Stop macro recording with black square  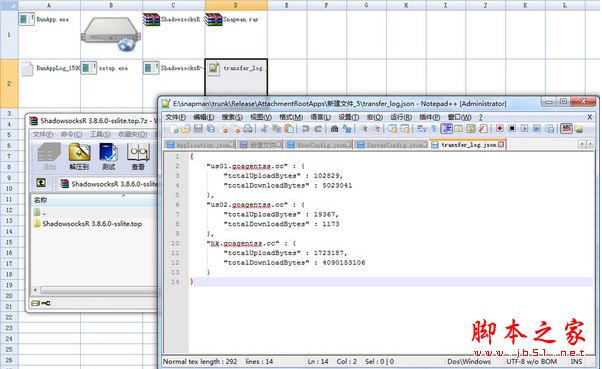point(512,128)
